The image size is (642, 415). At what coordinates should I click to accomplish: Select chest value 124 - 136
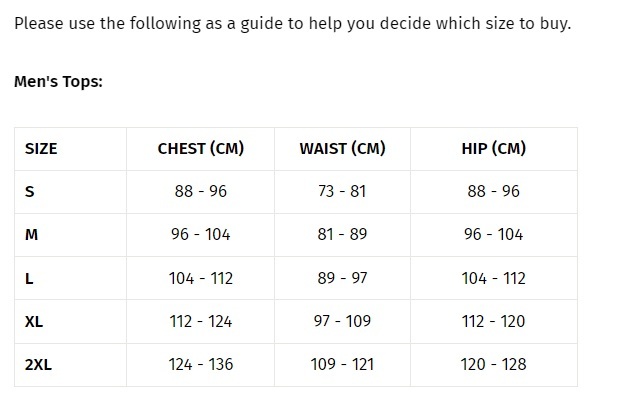pyautogui.click(x=201, y=365)
